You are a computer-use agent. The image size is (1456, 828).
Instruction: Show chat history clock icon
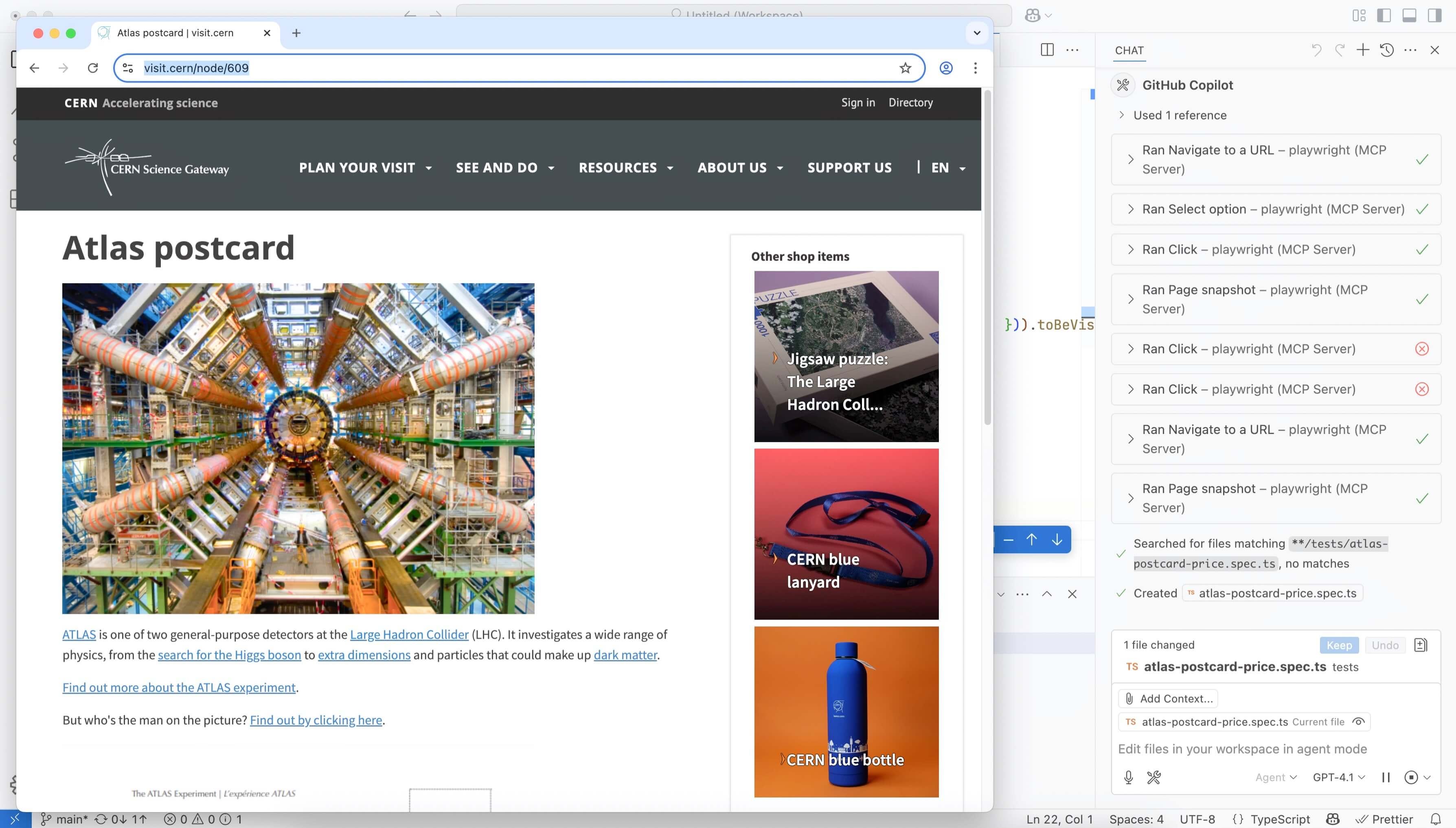click(1387, 50)
